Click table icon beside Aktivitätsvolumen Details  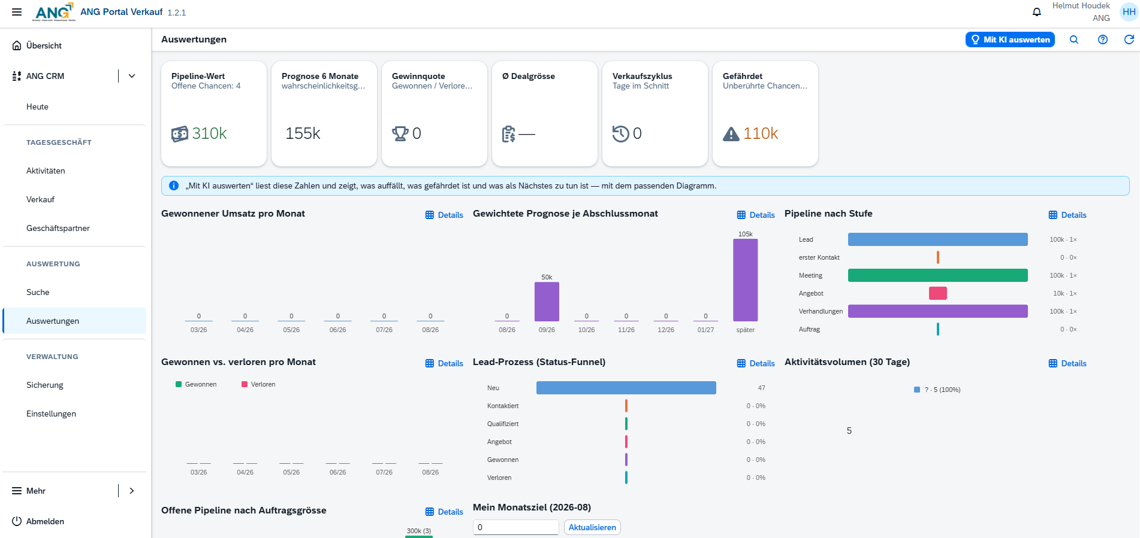[1053, 364]
